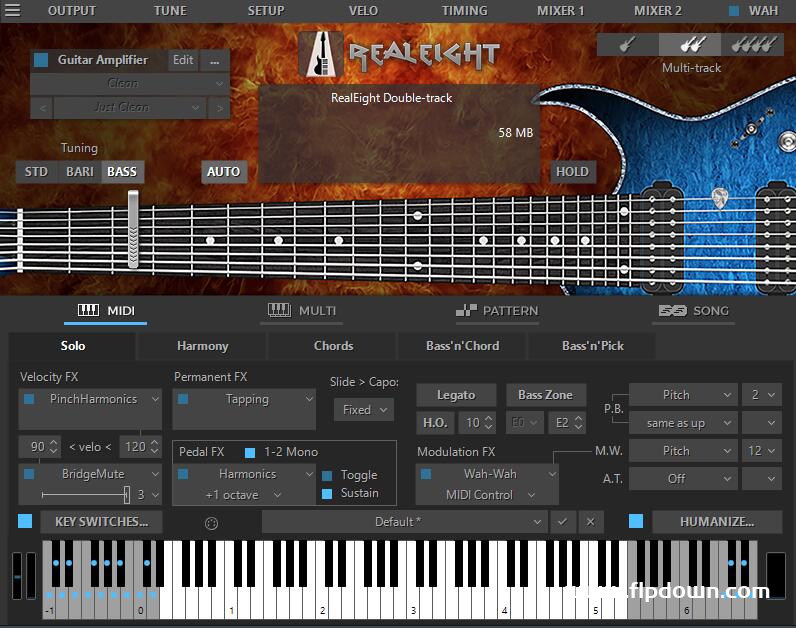Screen dimensions: 796x628
Task: Switch to the PATTERN tab
Action: point(497,311)
